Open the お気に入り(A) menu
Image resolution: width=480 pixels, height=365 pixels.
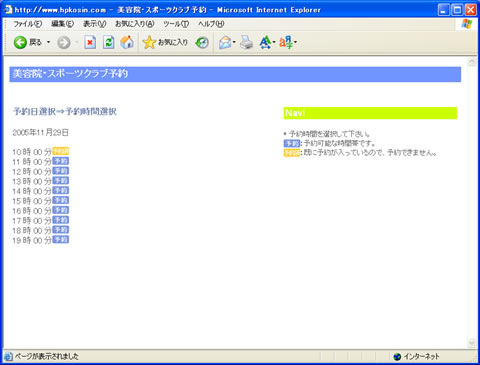point(135,24)
